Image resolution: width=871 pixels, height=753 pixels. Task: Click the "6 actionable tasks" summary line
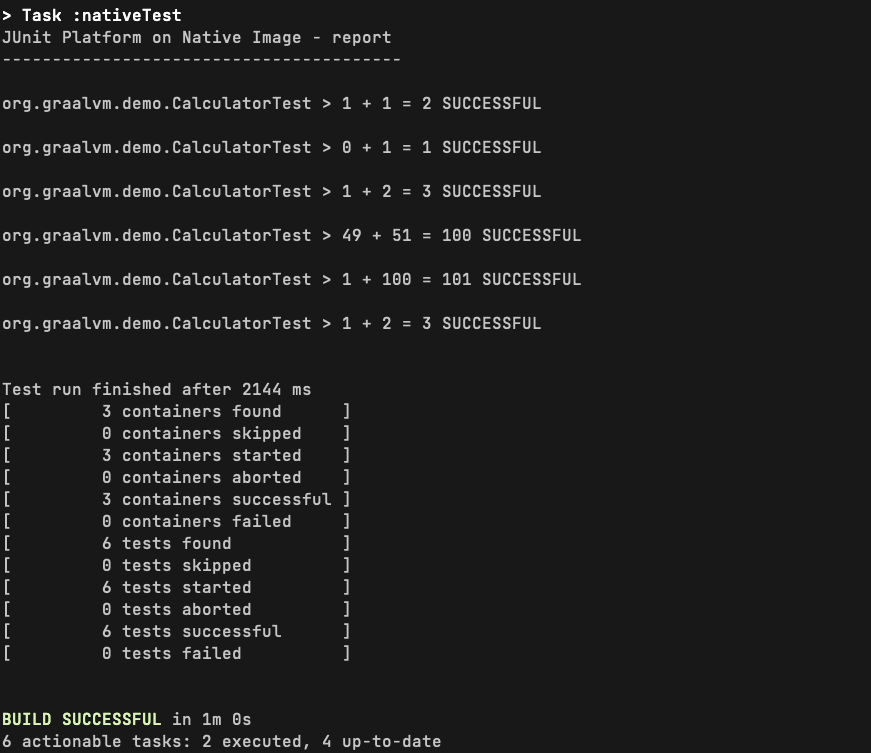coord(221,741)
